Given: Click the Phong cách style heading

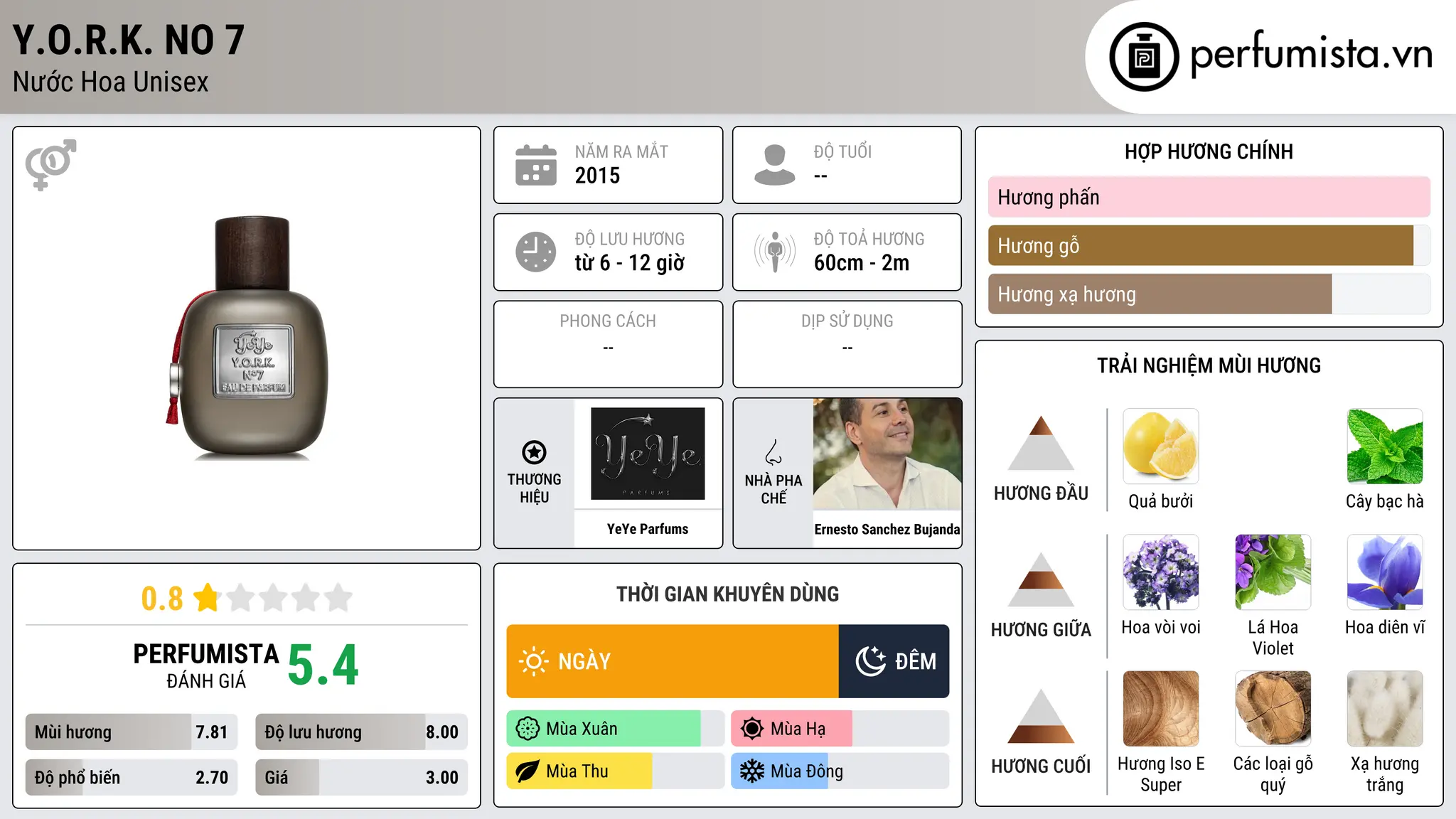Looking at the screenshot, I should 608,321.
